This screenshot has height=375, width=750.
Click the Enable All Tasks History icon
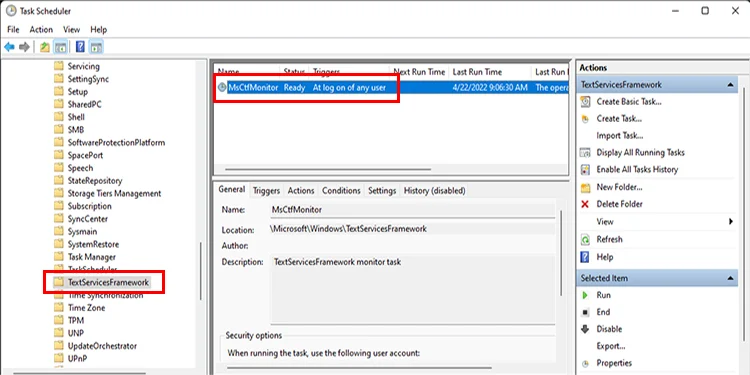pyautogui.click(x=585, y=170)
